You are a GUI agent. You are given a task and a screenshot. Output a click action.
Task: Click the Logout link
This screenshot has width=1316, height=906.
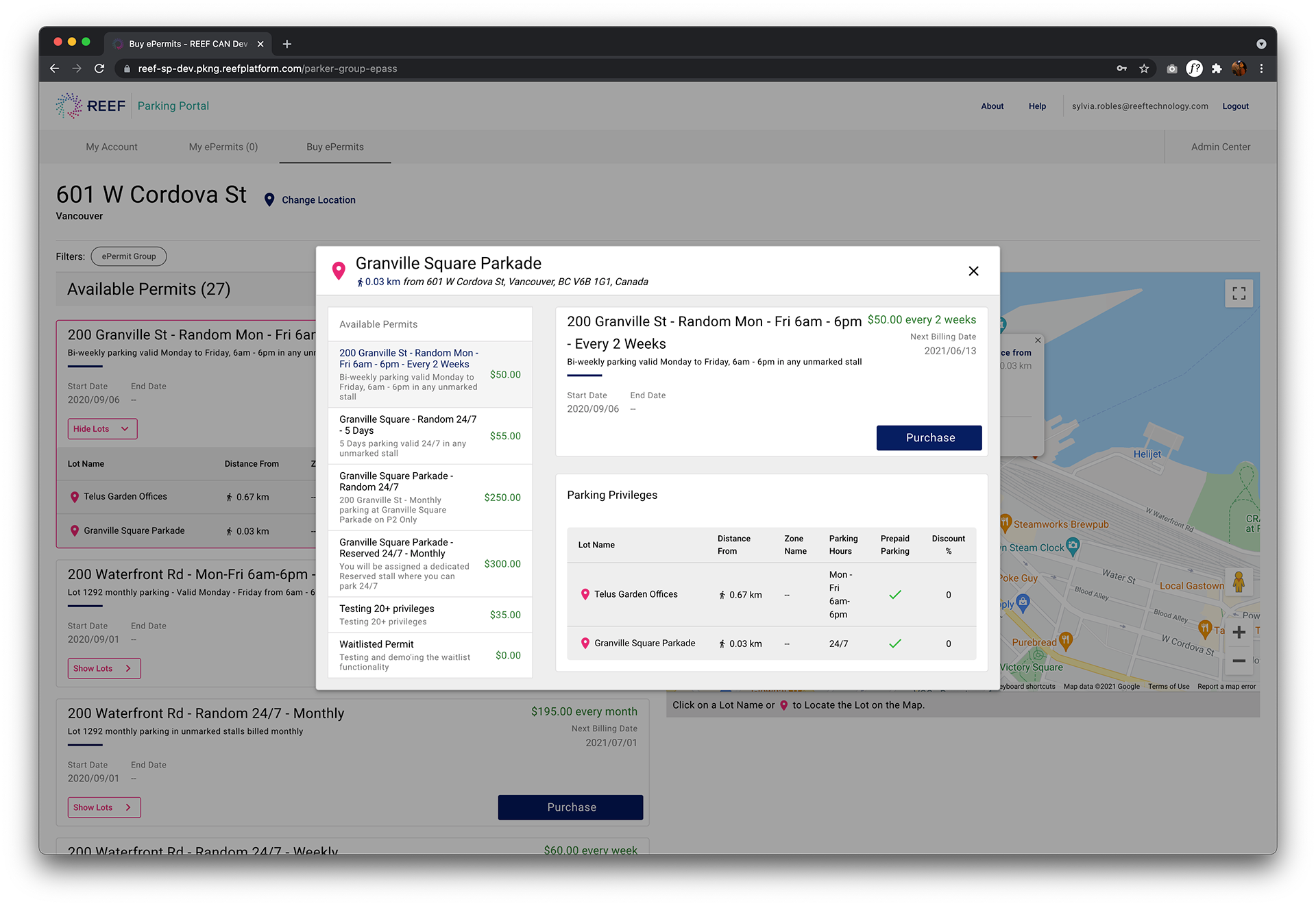[1235, 106]
